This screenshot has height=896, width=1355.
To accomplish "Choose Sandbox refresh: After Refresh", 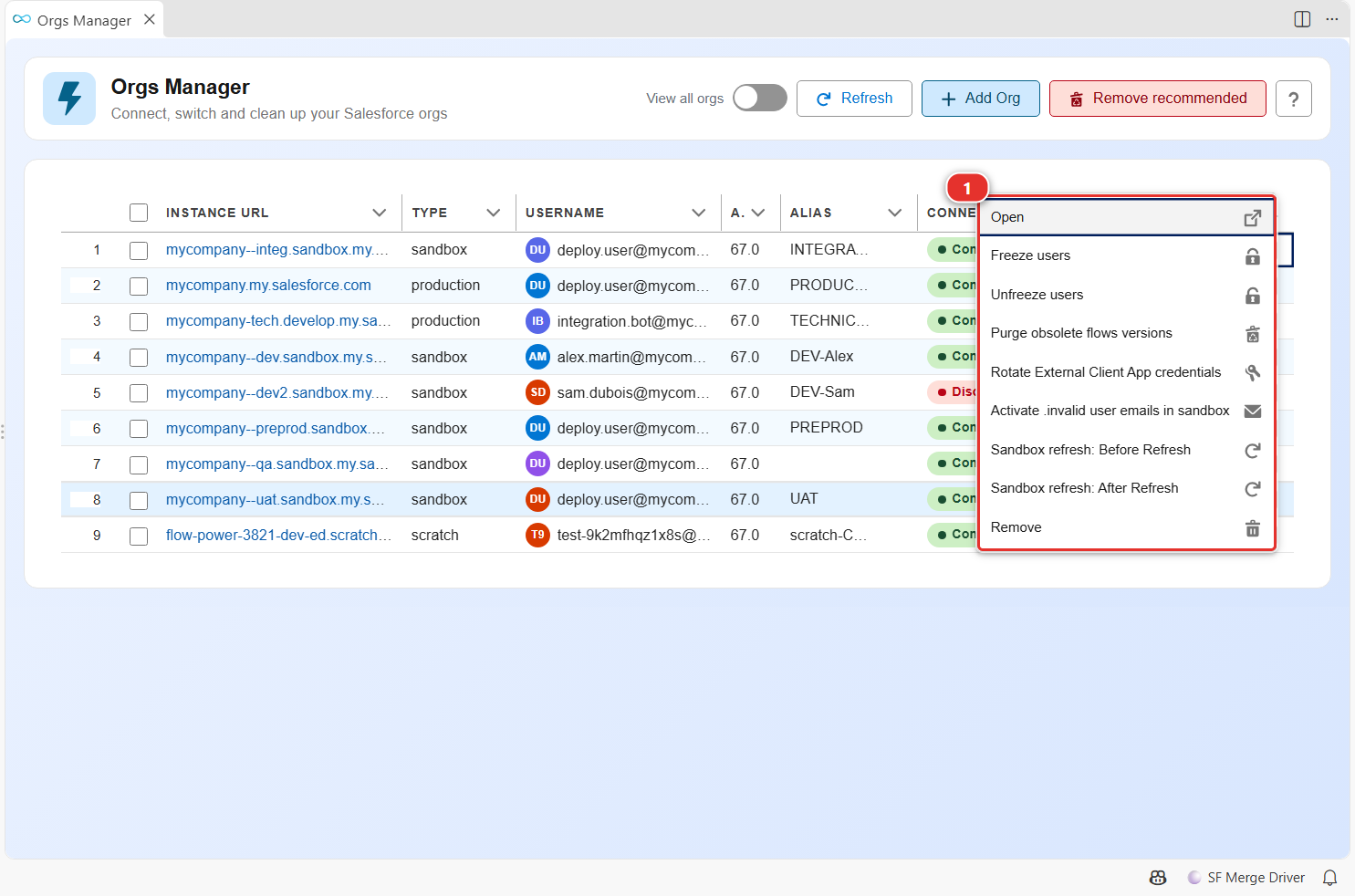I will tap(1126, 488).
